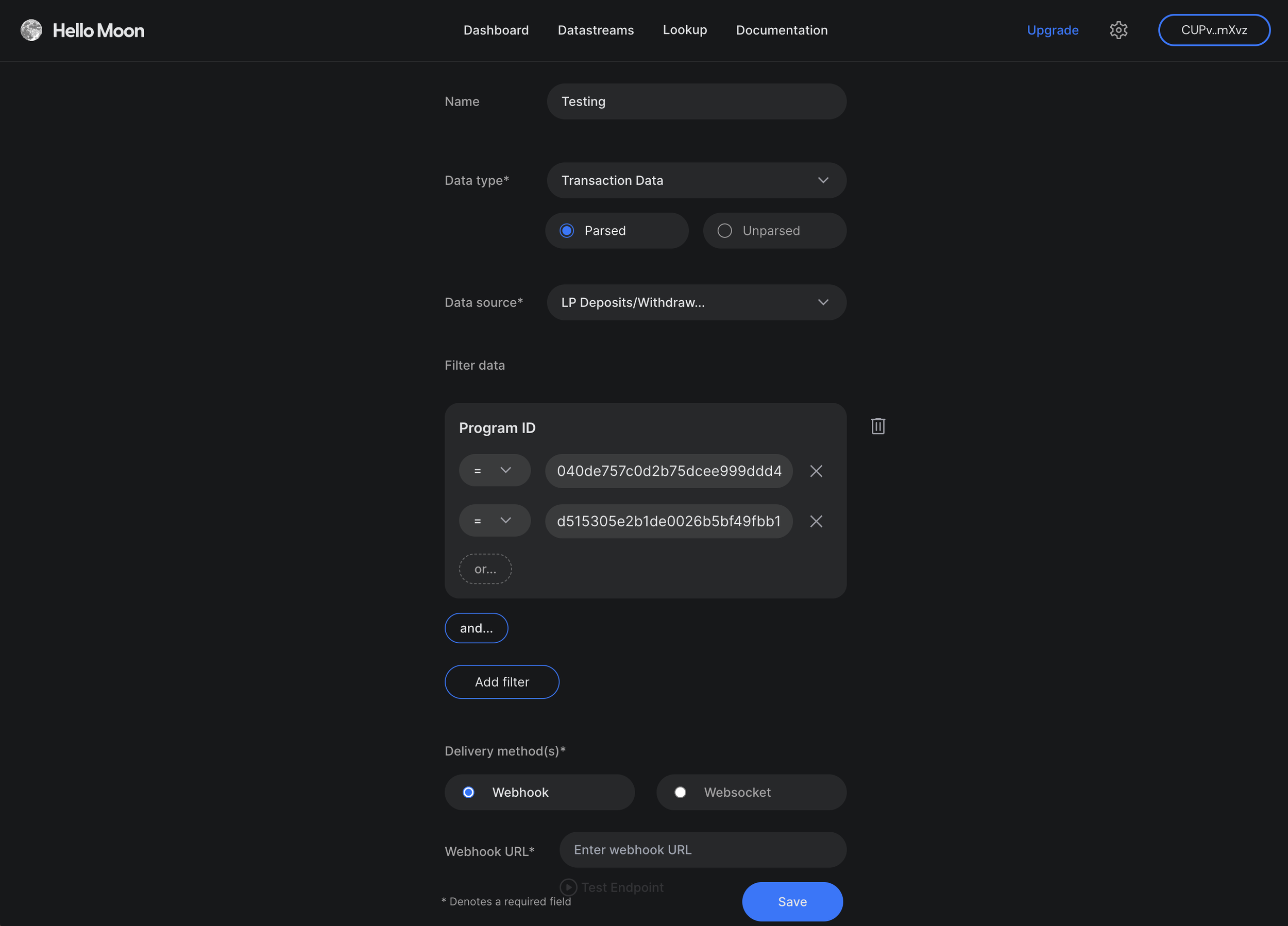
Task: Click the Filter data label
Action: click(474, 365)
